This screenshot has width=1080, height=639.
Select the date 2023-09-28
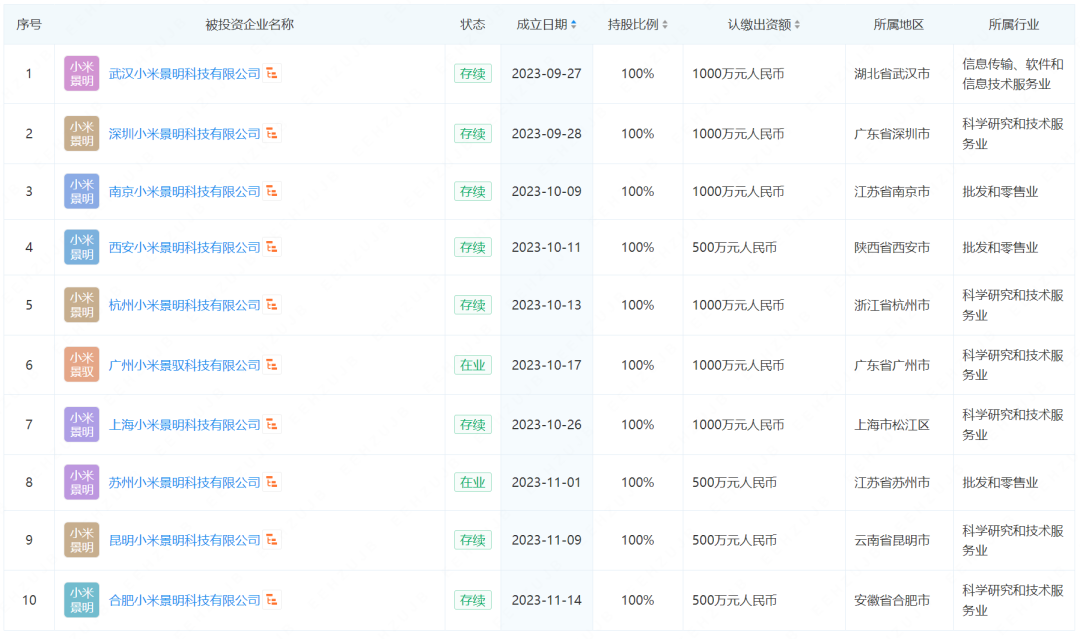pos(546,134)
